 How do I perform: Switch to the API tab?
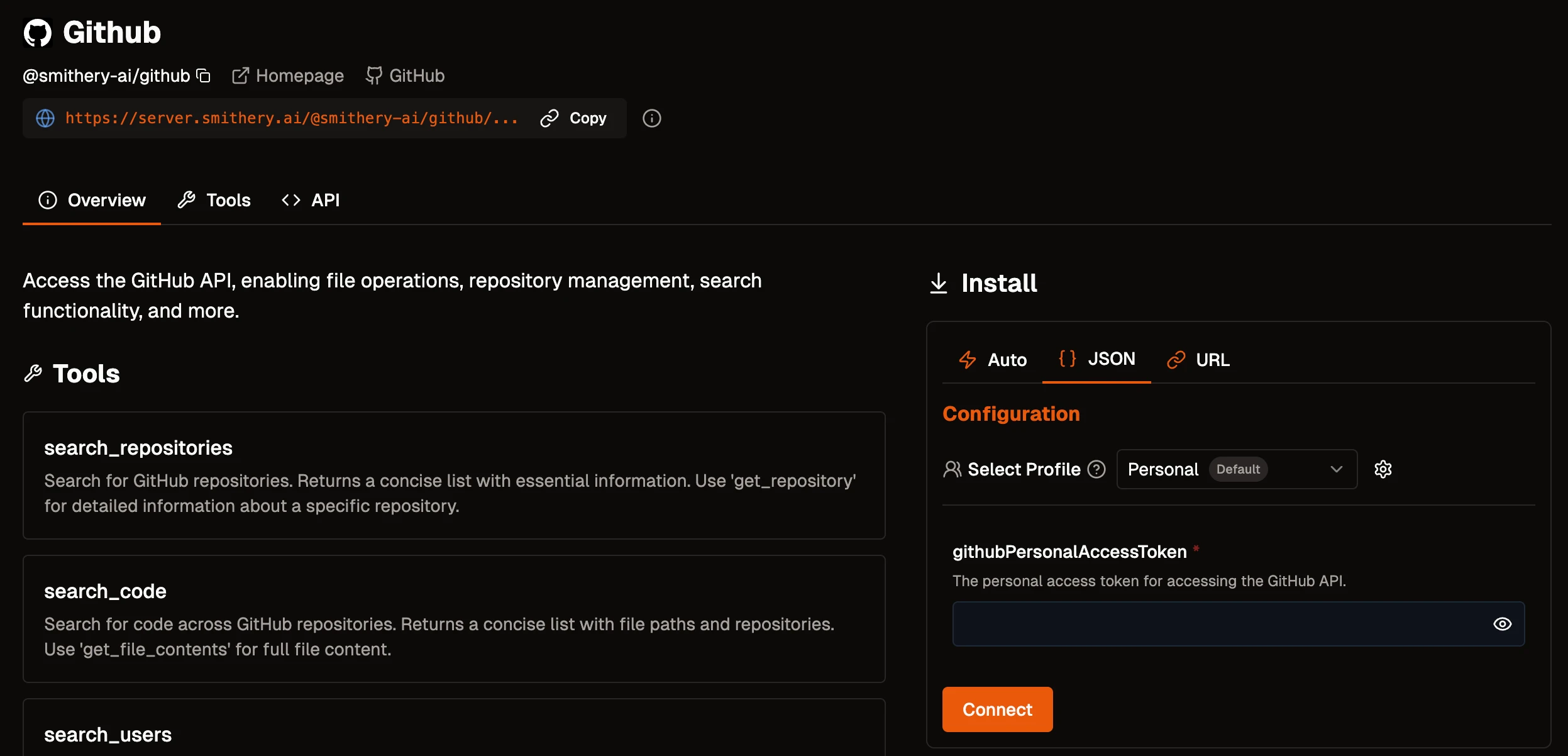pos(311,201)
